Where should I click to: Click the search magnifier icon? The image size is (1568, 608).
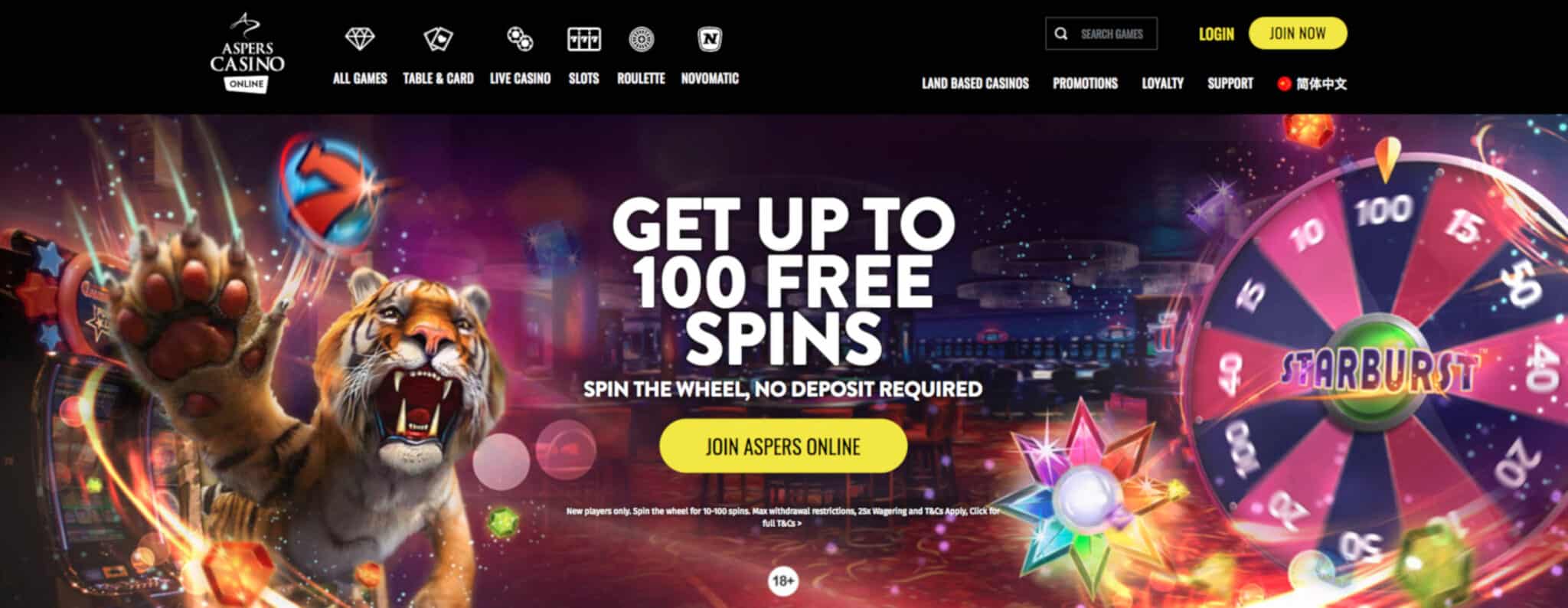click(x=1061, y=34)
